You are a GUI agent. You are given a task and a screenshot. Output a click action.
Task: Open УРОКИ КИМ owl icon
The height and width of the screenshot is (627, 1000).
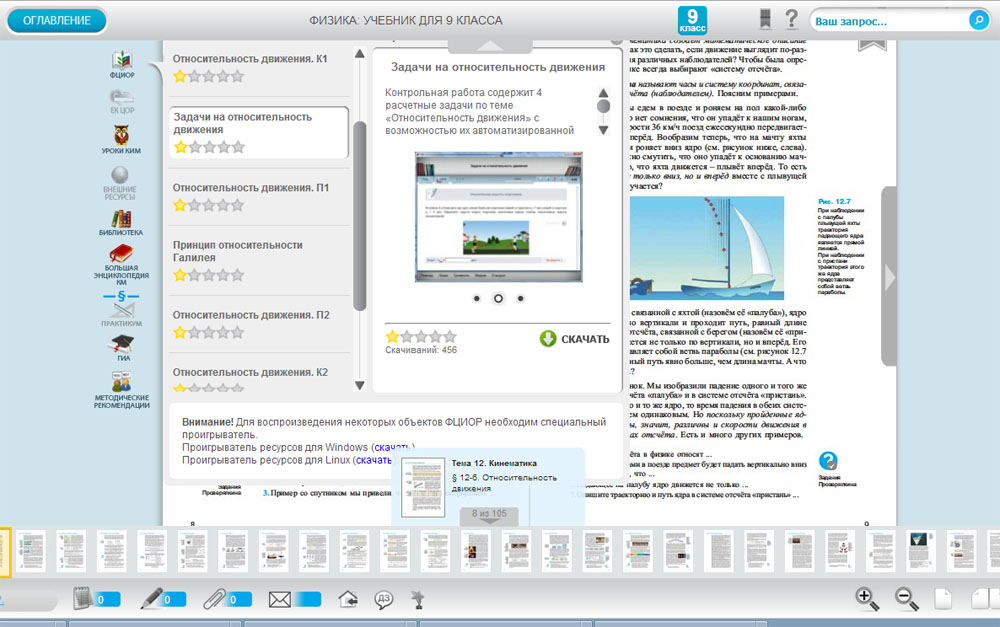[x=121, y=138]
